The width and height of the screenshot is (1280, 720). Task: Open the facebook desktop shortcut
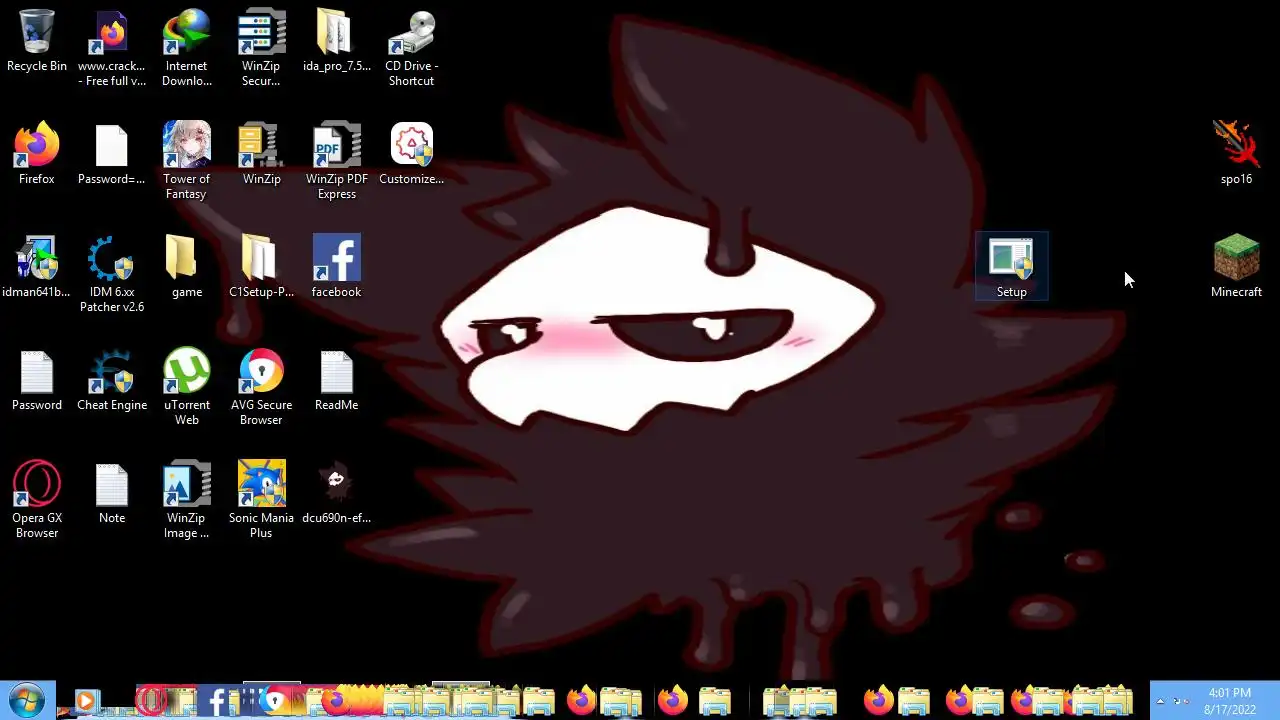pos(336,267)
